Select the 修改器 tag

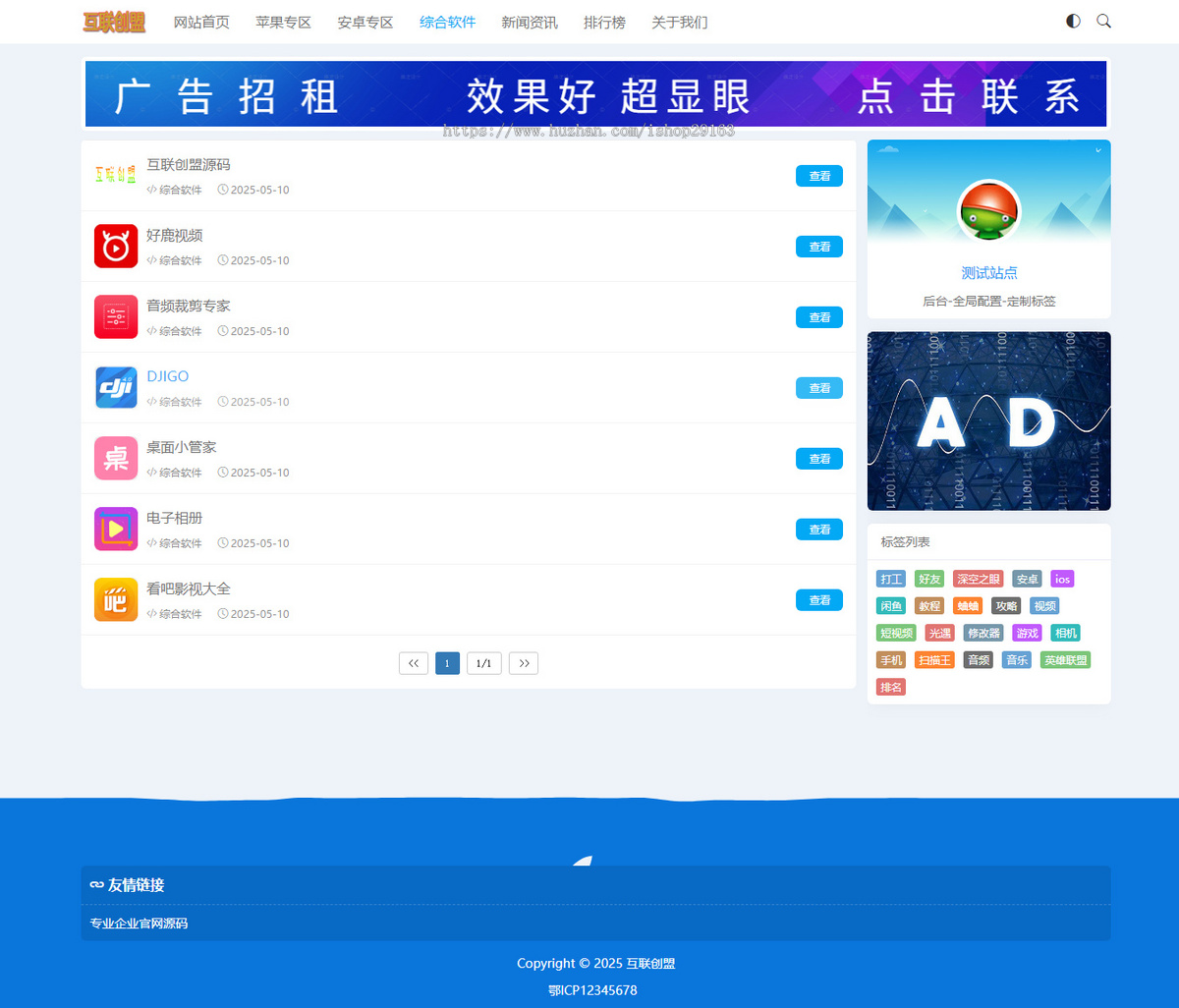[983, 633]
